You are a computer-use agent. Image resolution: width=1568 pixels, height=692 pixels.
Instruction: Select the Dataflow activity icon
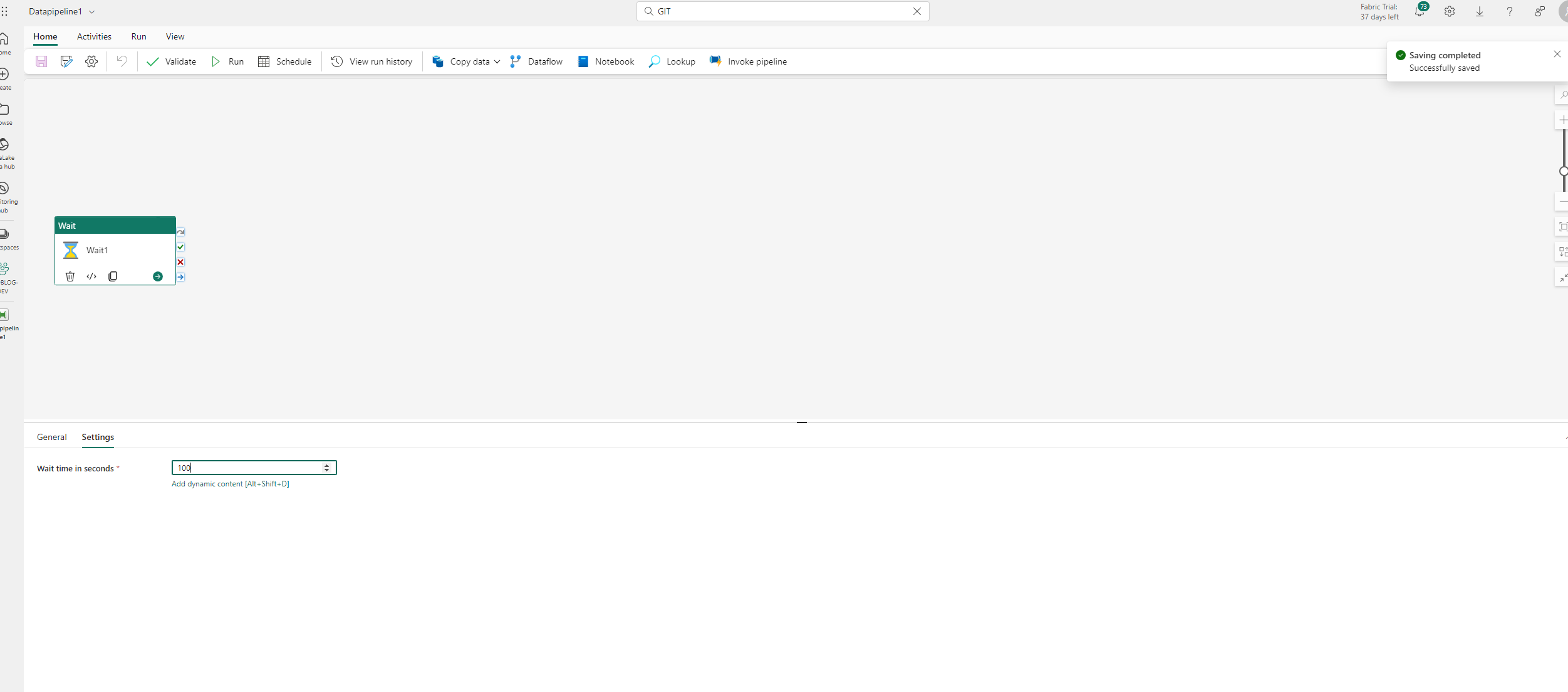tap(514, 61)
